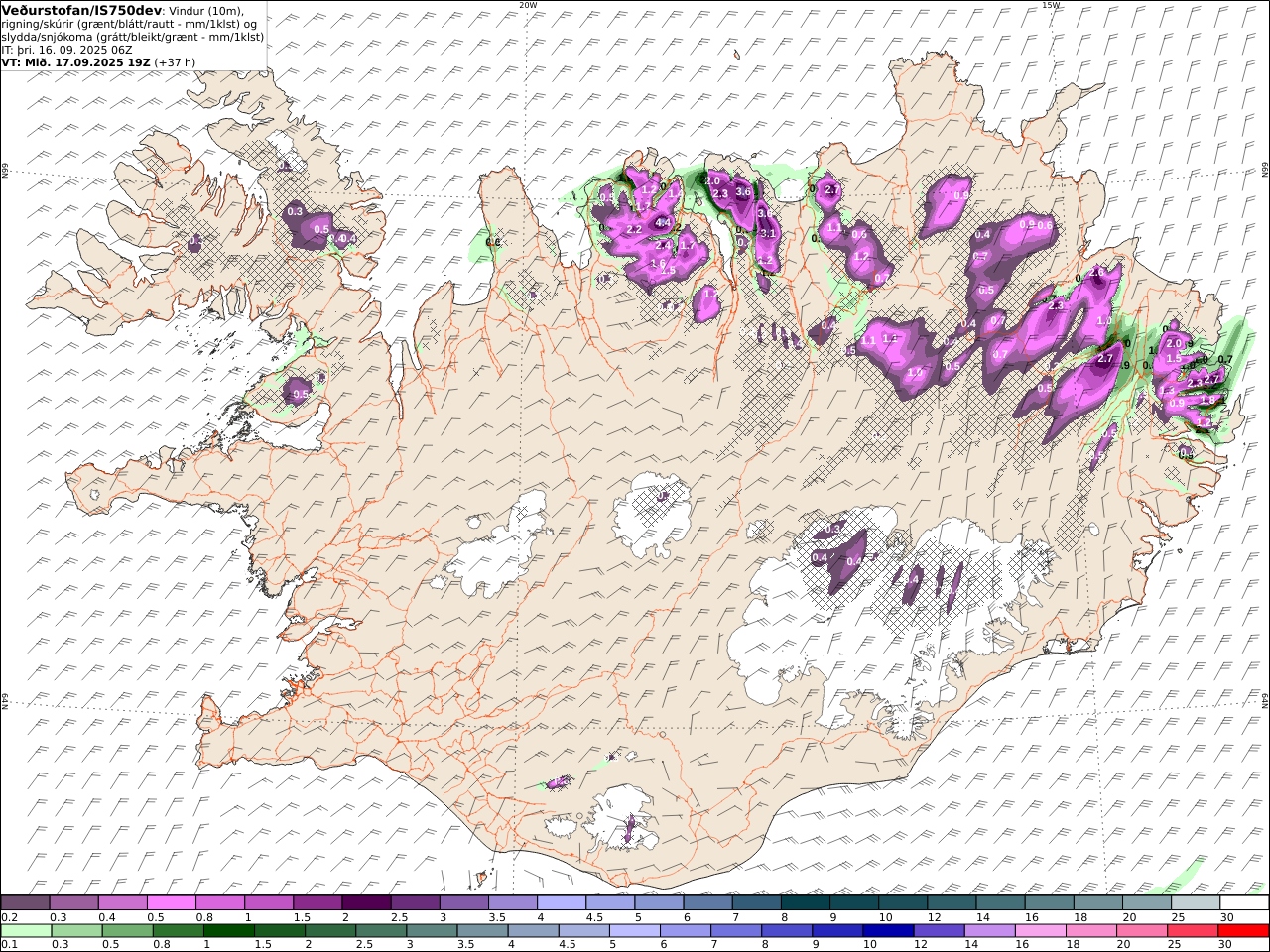
Task: Click the 'Vindur (10m)' header text
Action: tap(206, 10)
